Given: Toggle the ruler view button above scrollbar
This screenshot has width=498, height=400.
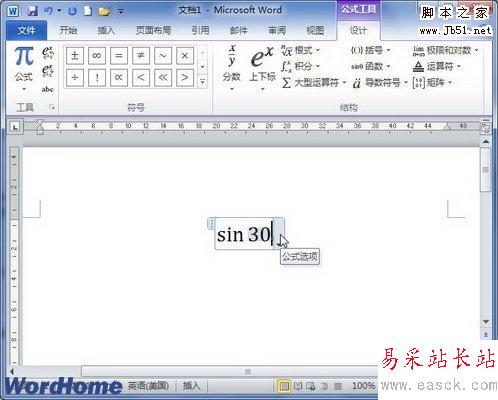Looking at the screenshot, I should [x=486, y=128].
